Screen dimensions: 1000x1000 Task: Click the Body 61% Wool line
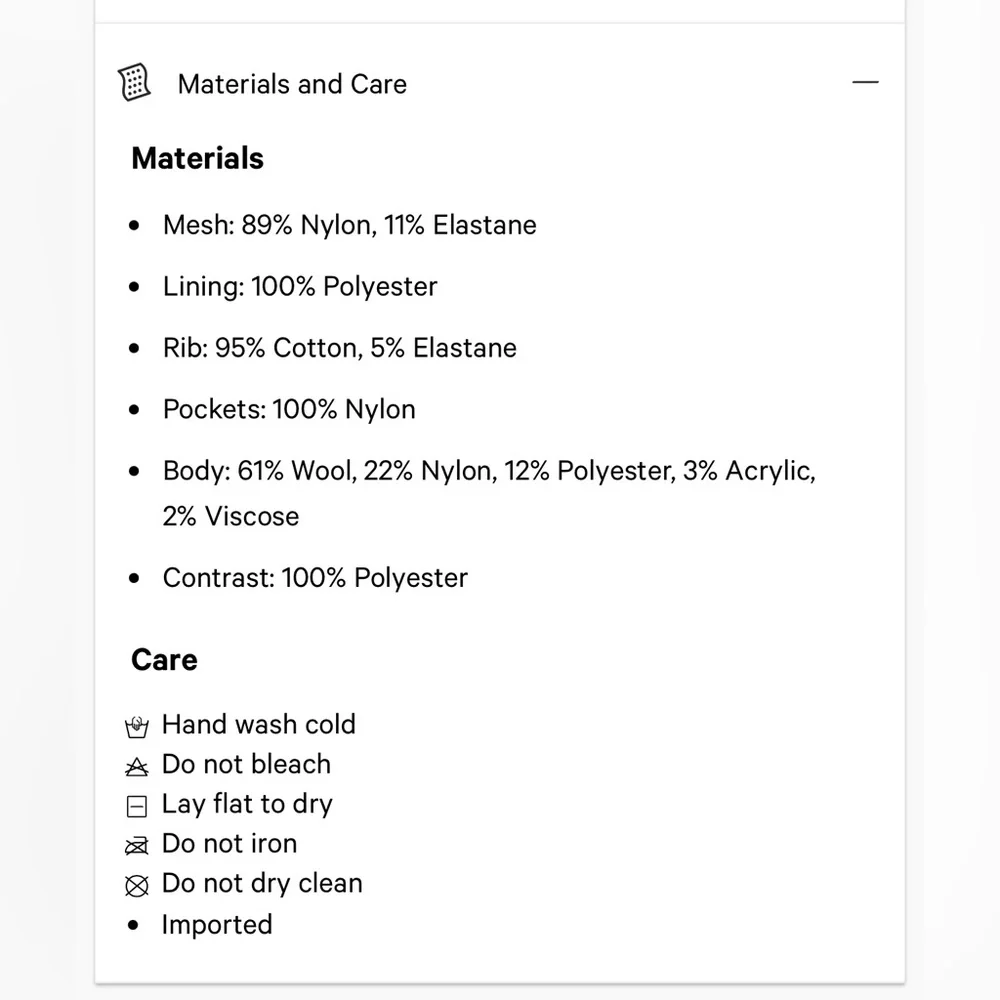point(489,471)
